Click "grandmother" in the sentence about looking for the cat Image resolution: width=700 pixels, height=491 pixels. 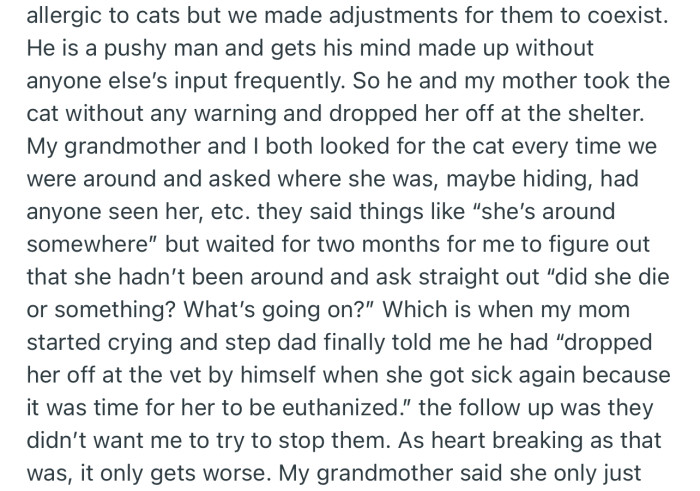[x=133, y=146]
